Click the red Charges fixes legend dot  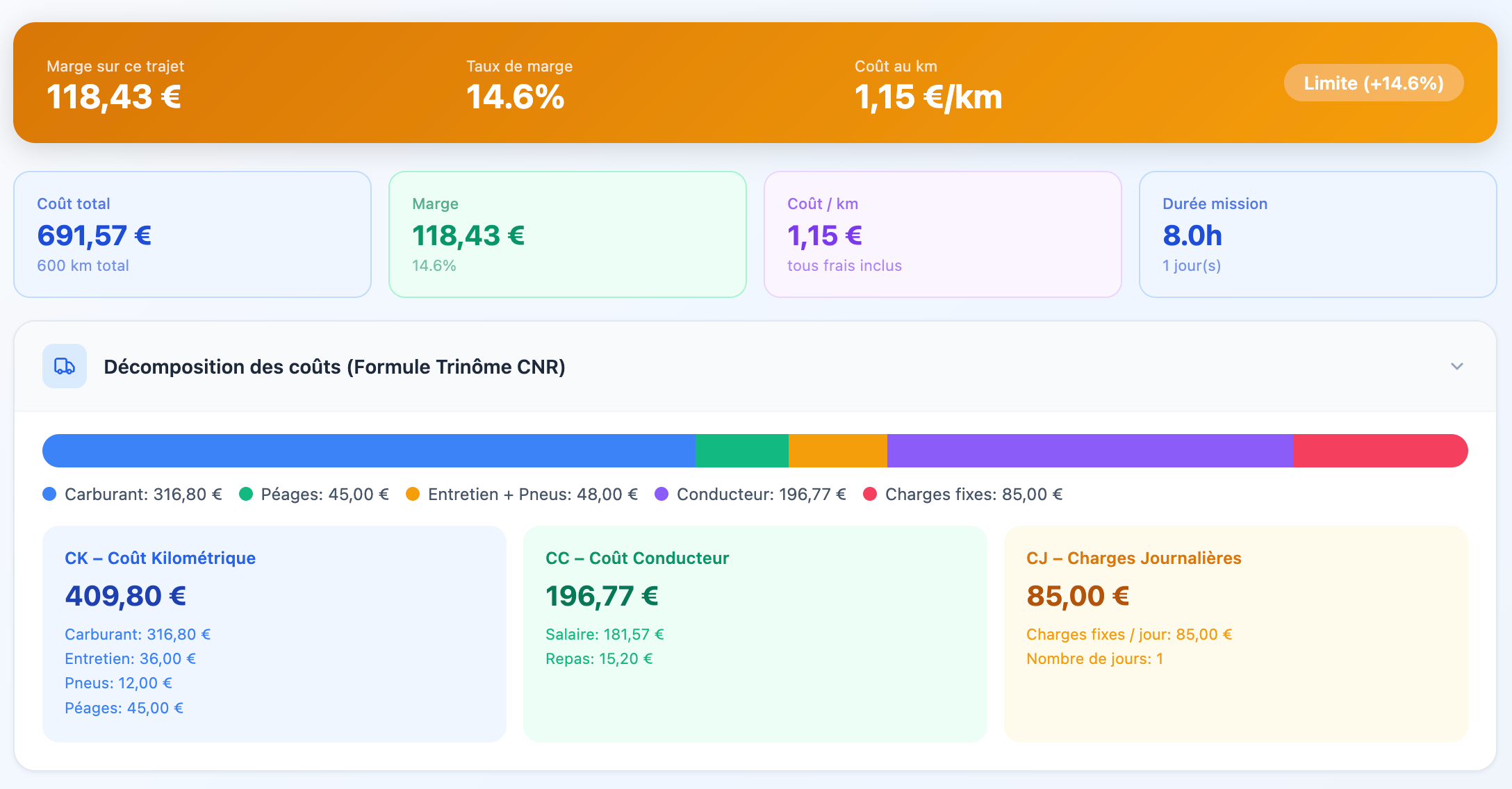pyautogui.click(x=869, y=494)
